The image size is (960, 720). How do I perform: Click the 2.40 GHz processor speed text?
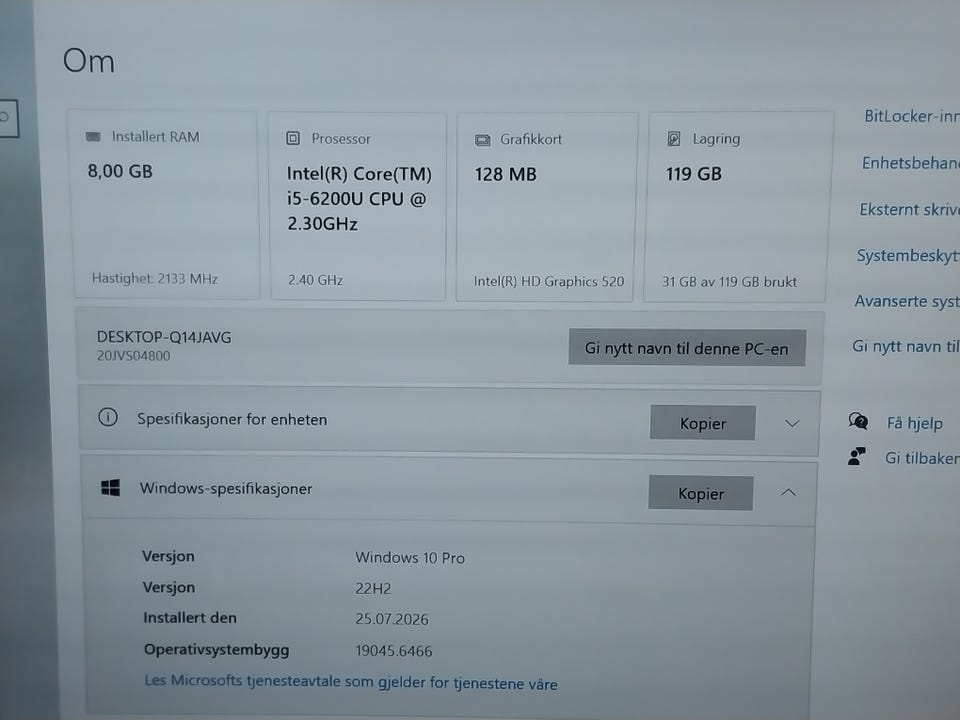[315, 280]
